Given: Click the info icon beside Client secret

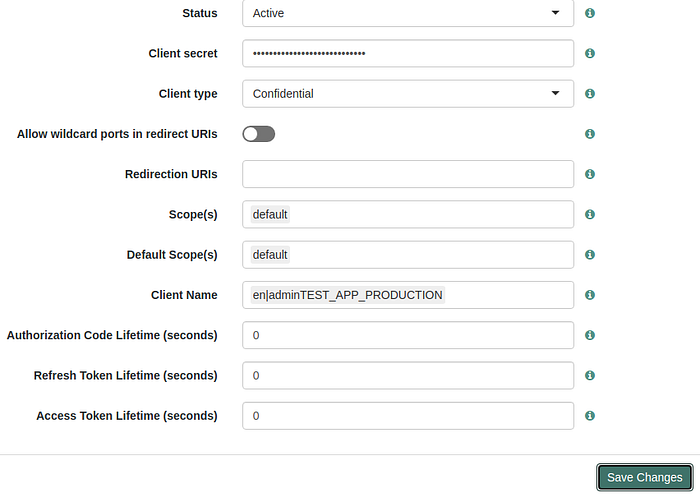Looking at the screenshot, I should tap(590, 53).
